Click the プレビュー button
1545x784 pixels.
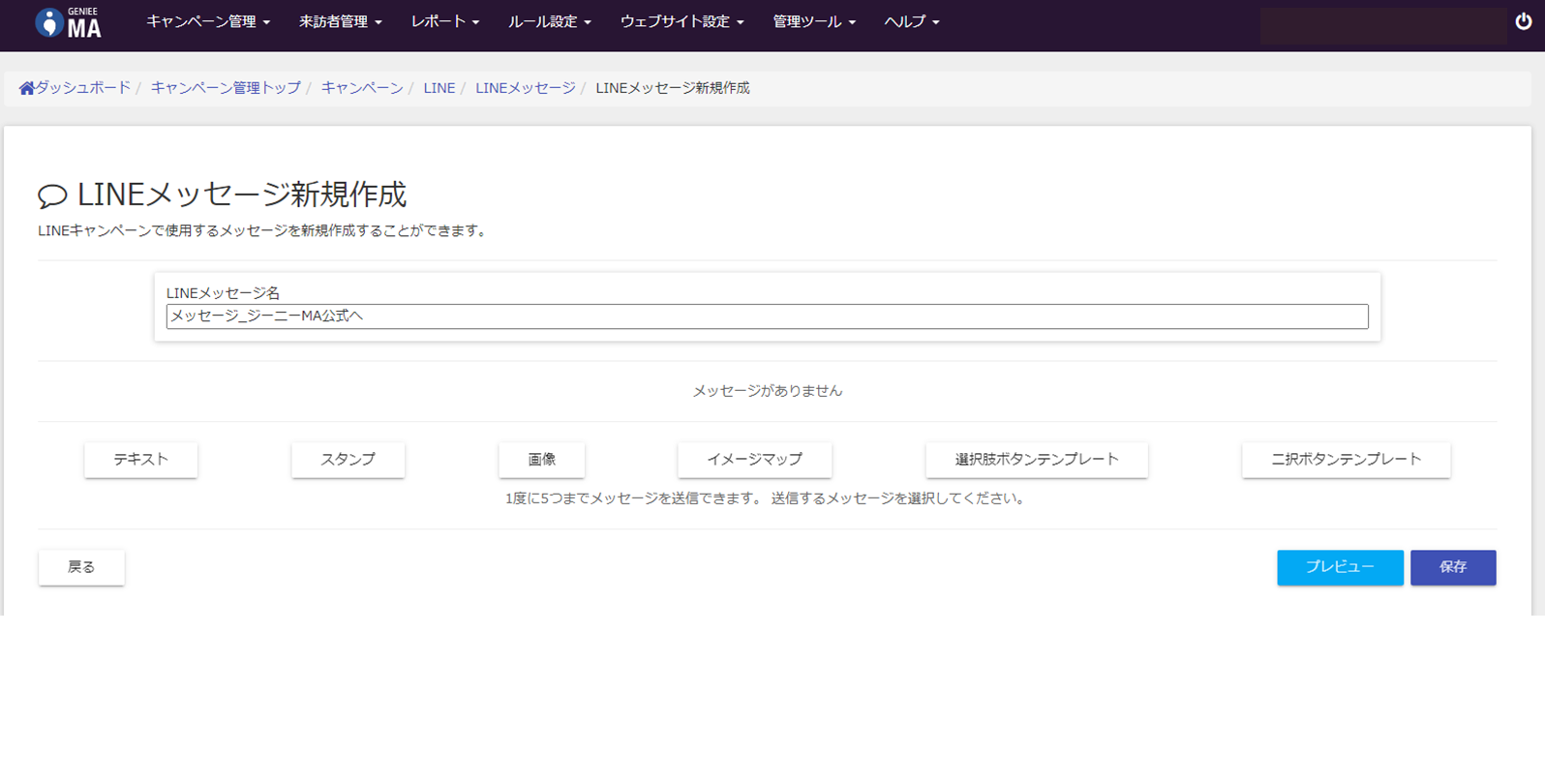click(1340, 567)
